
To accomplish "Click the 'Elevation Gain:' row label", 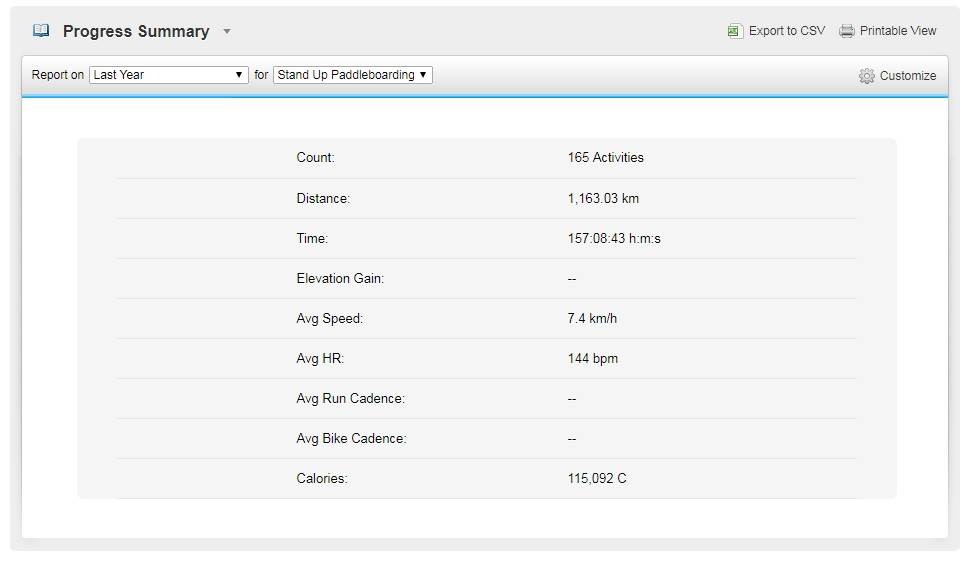I will (x=340, y=278).
